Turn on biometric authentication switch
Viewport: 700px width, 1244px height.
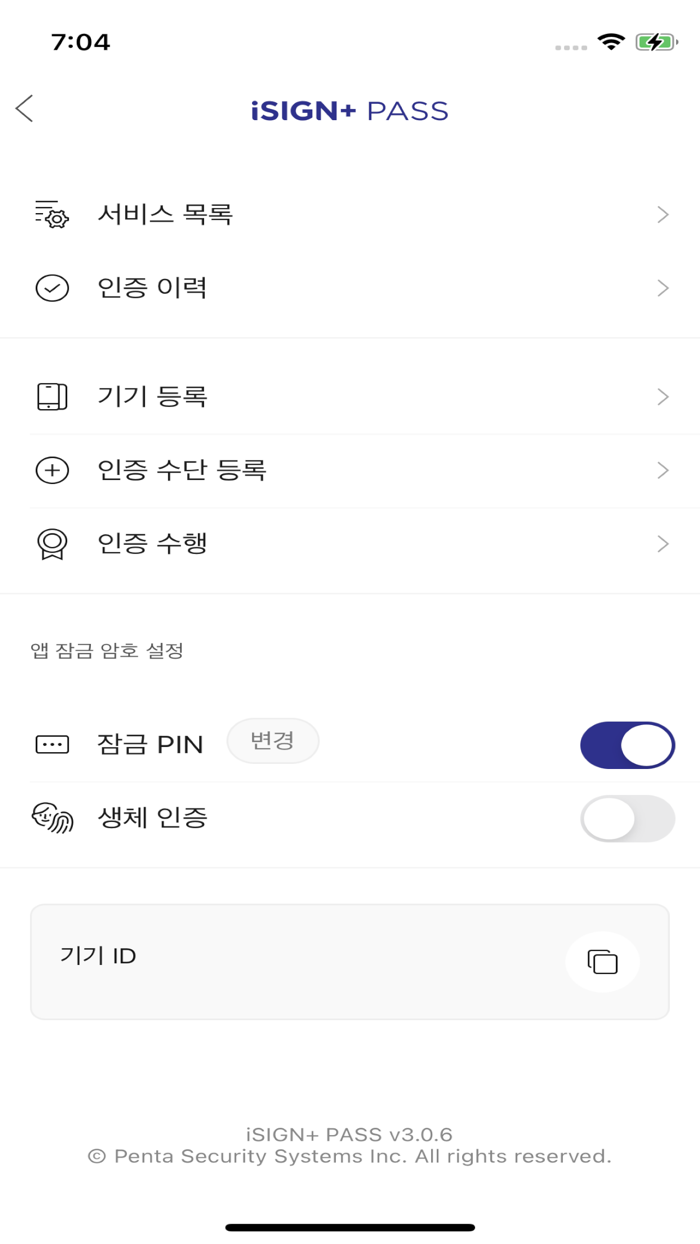(x=627, y=819)
